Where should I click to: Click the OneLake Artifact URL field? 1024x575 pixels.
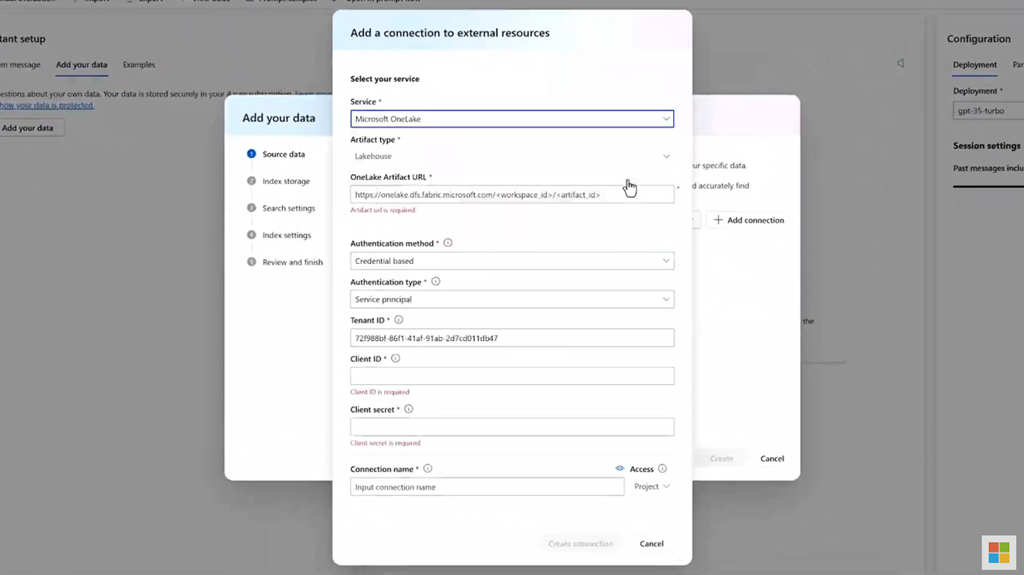[512, 195]
